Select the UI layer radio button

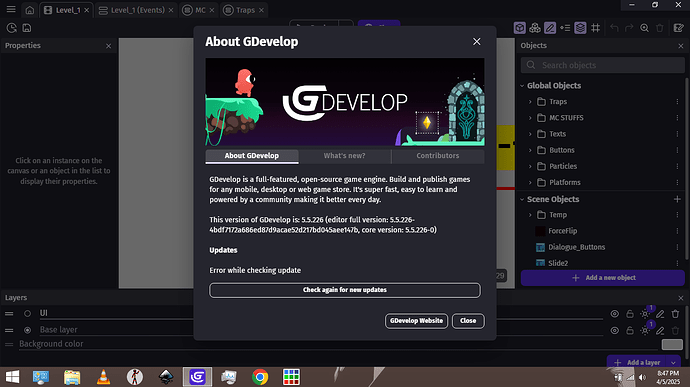click(x=27, y=313)
